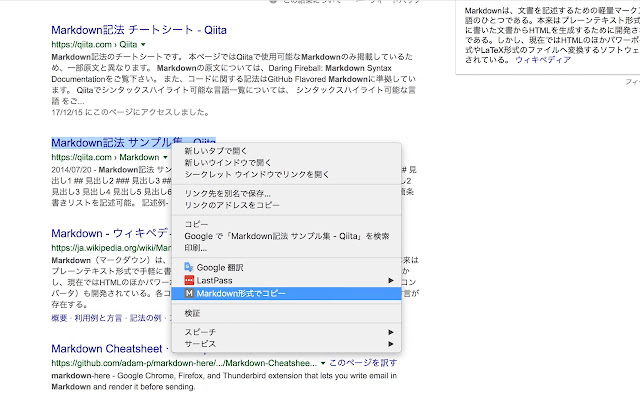Open dropdown arrow beside qiita.com › Qiita
Image resolution: width=640 pixels, height=400 pixels.
[x=143, y=44]
